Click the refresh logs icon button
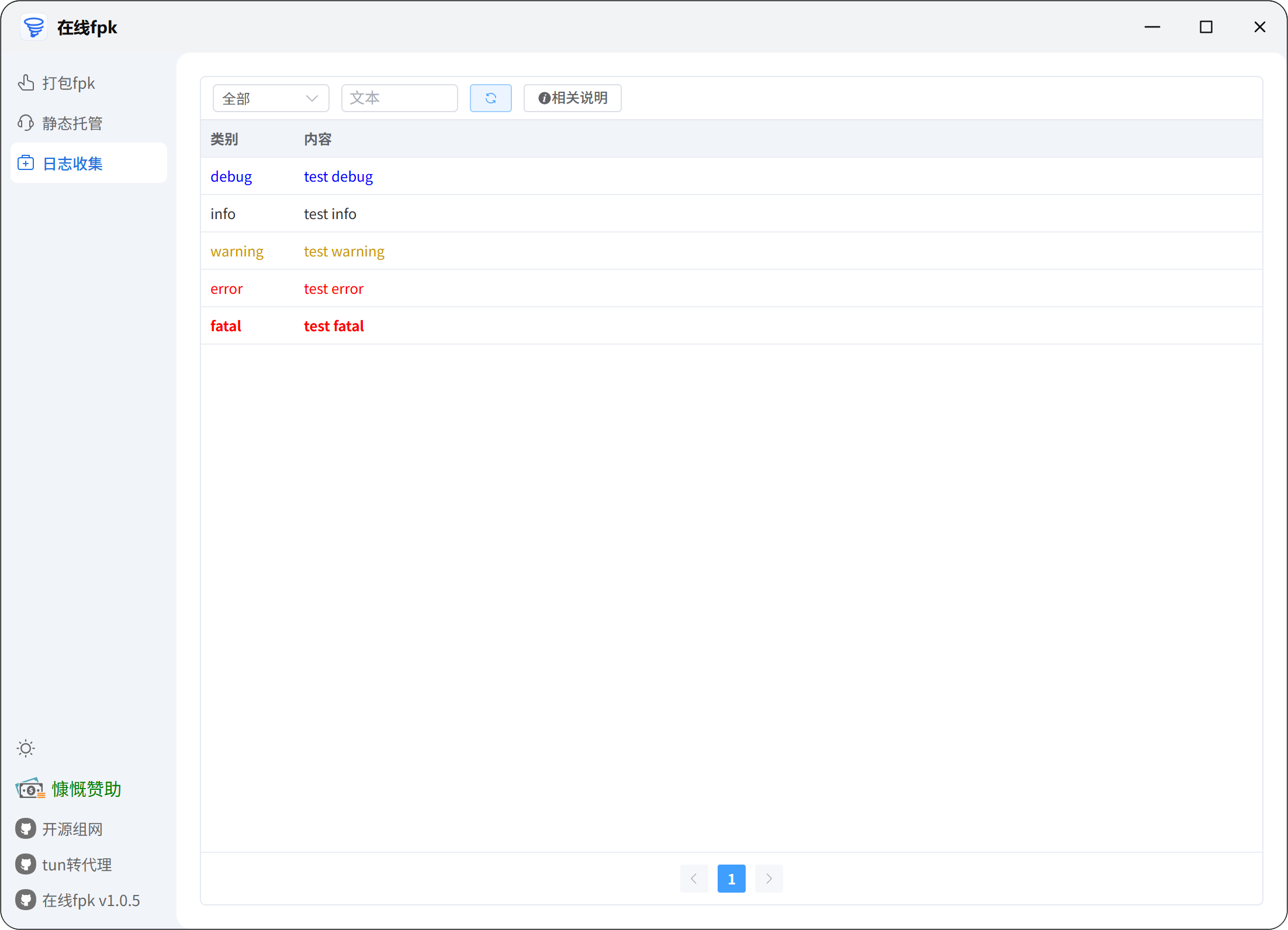 (490, 98)
